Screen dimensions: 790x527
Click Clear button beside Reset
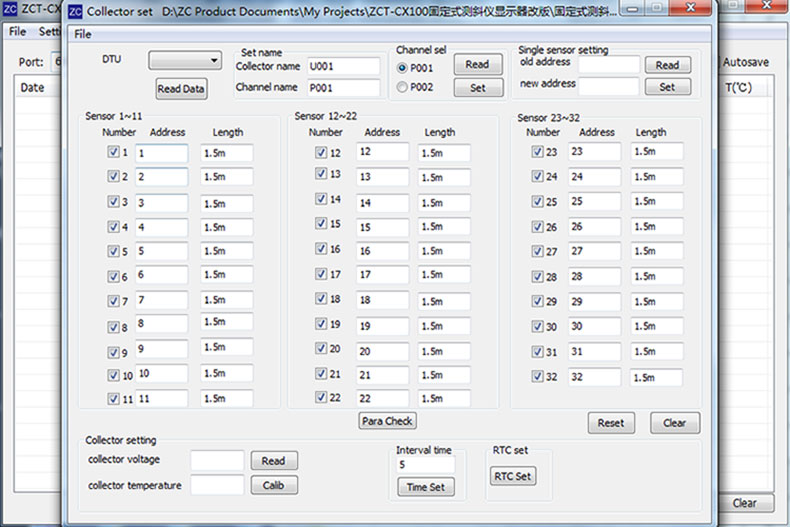[675, 423]
